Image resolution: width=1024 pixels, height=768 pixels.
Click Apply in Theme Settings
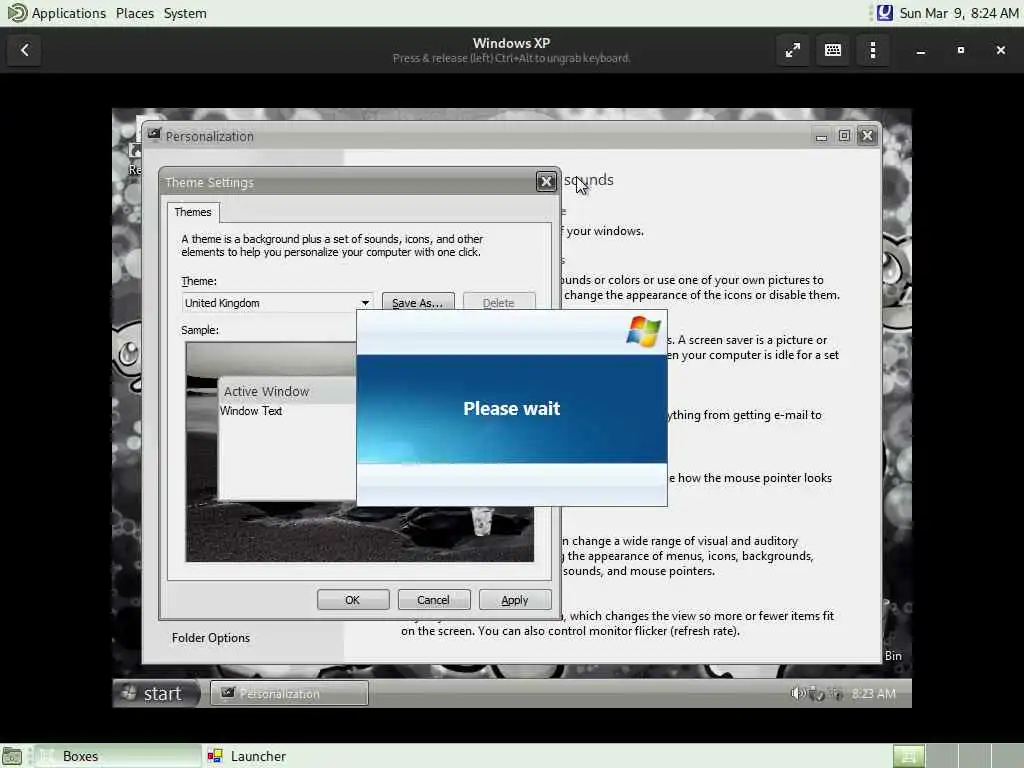(x=515, y=600)
